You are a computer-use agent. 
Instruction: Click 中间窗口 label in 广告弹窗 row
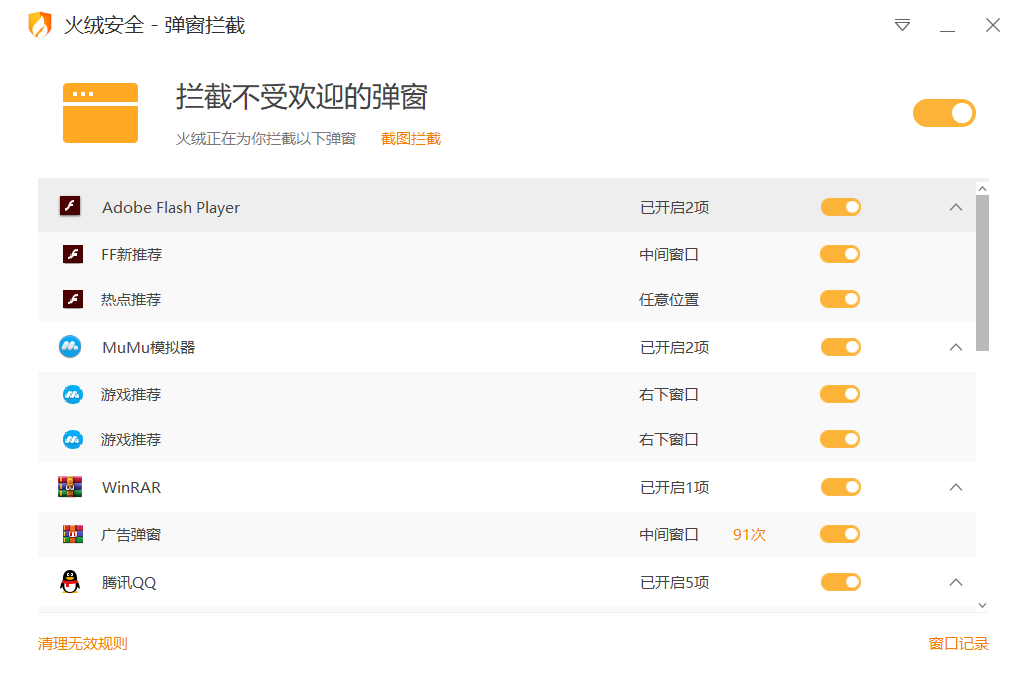click(x=669, y=535)
